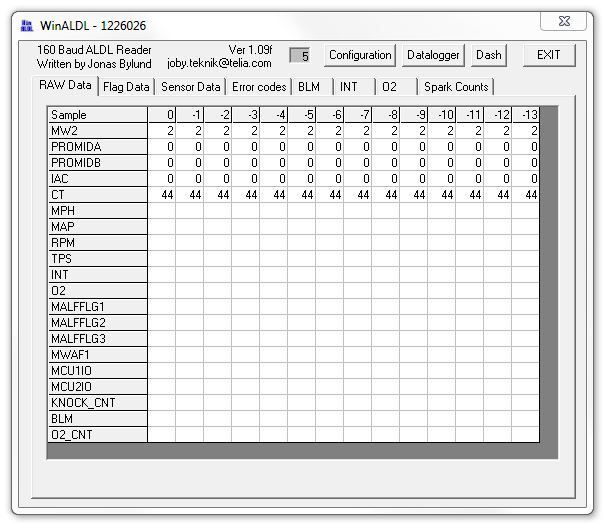Viewport: 604px width, 530px height.
Task: Select the INT tab
Action: tap(349, 87)
